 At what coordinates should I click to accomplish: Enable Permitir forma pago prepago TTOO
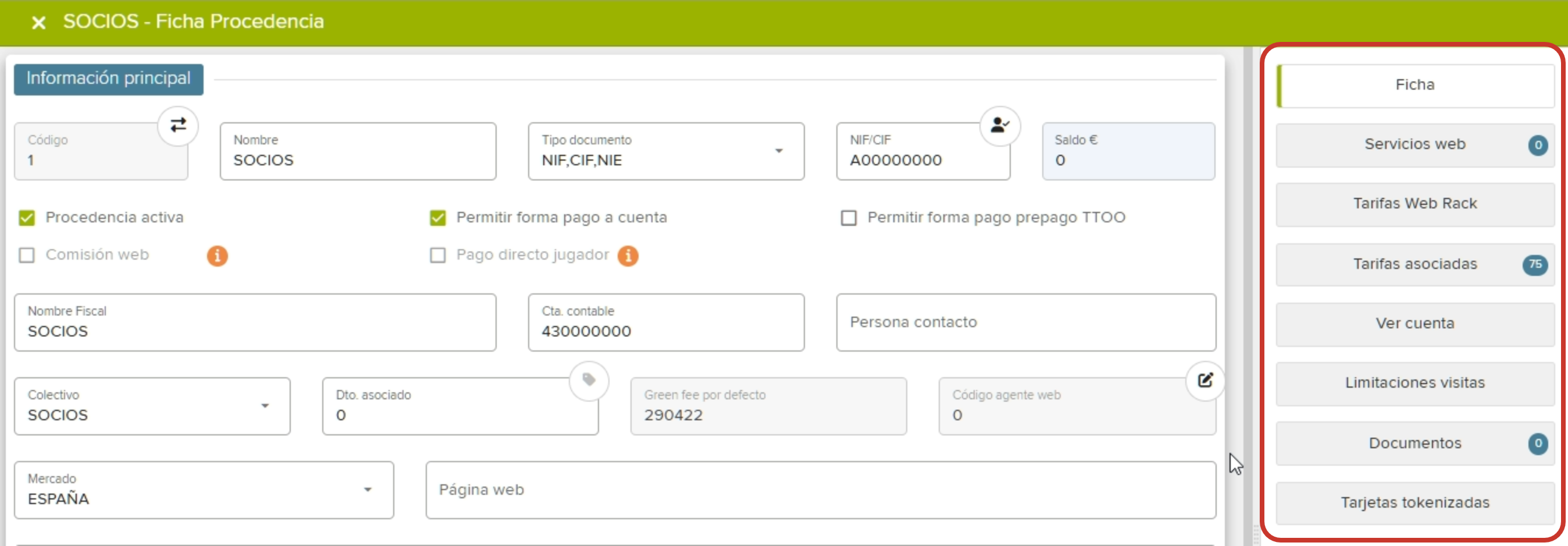click(849, 218)
